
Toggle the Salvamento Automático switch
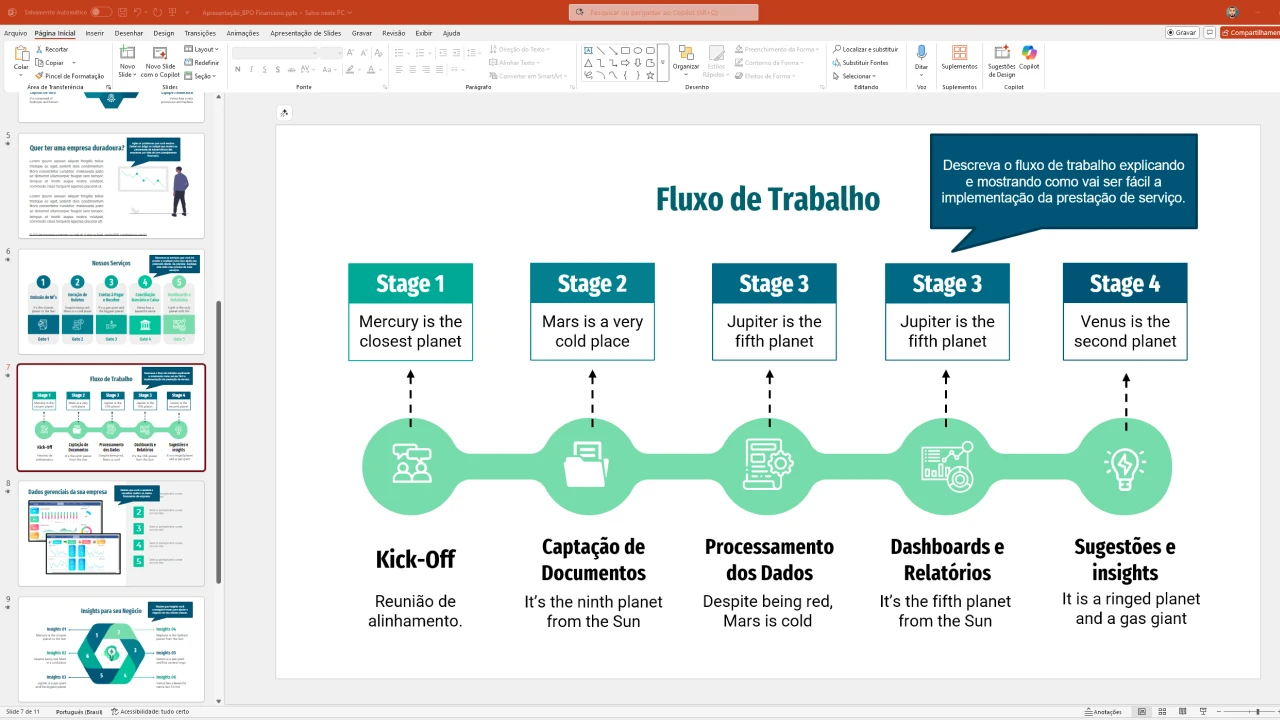pos(100,12)
